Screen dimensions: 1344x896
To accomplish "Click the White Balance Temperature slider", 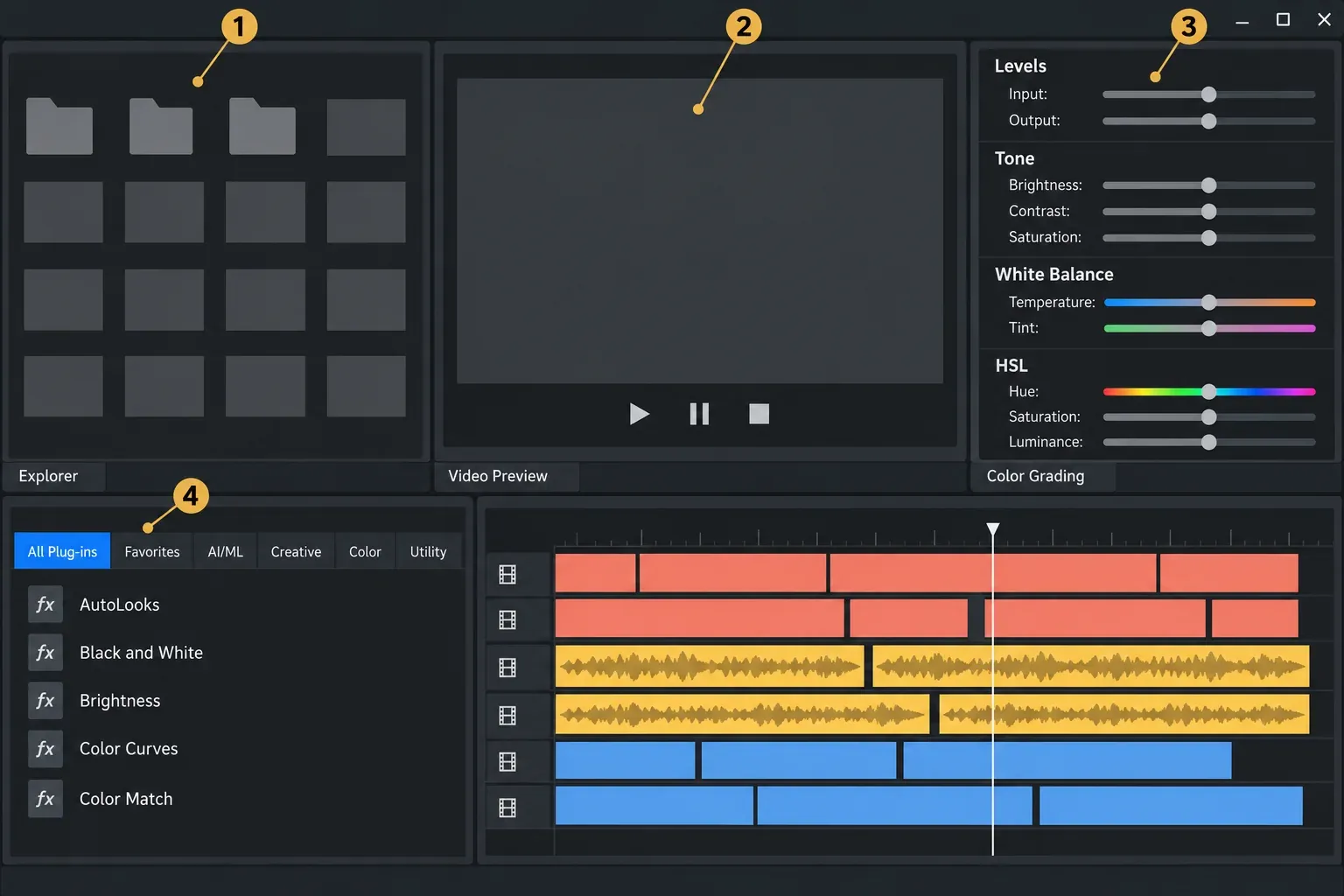I will pos(1209,303).
